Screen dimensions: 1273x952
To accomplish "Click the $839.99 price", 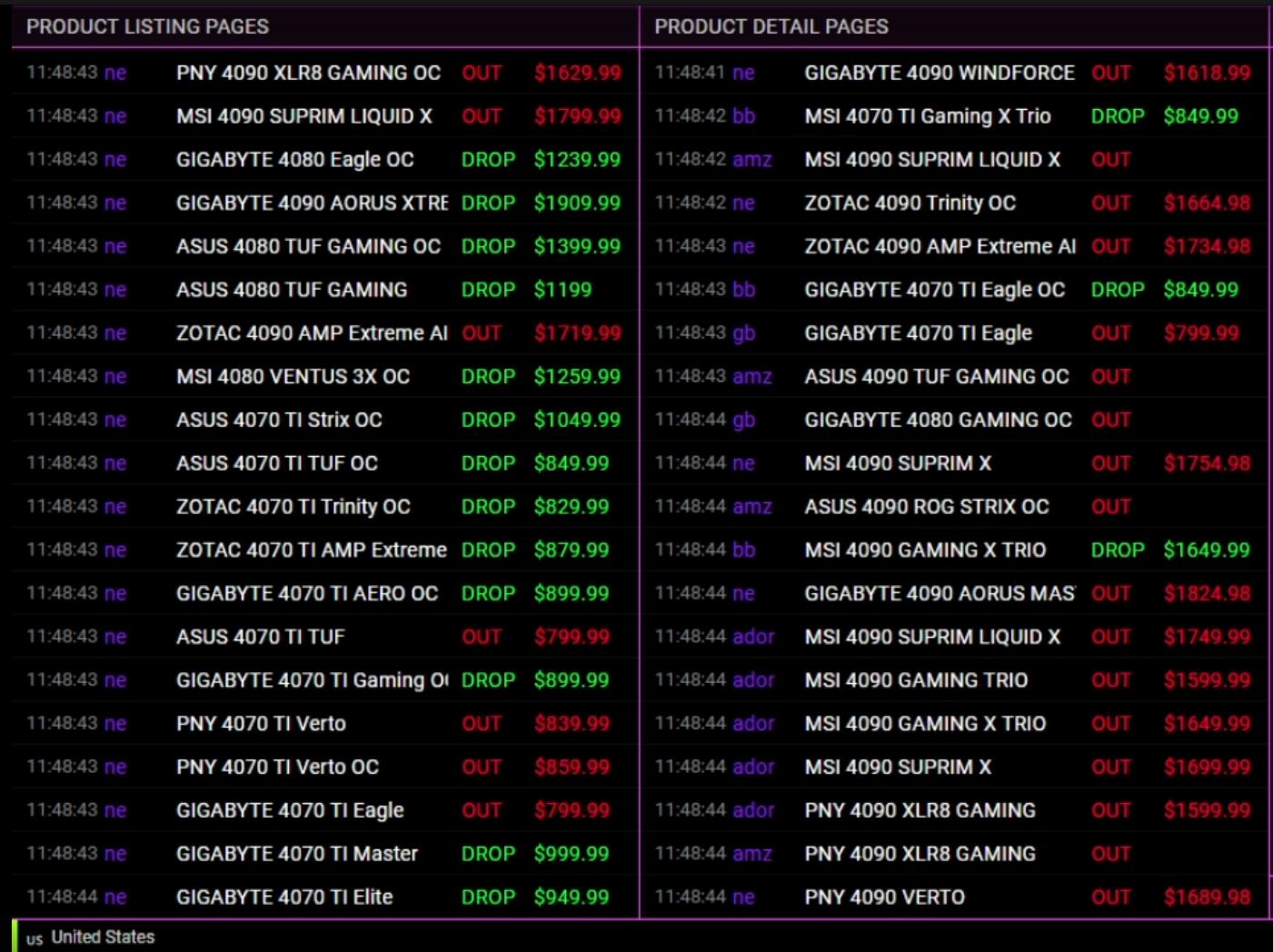I will click(x=572, y=723).
